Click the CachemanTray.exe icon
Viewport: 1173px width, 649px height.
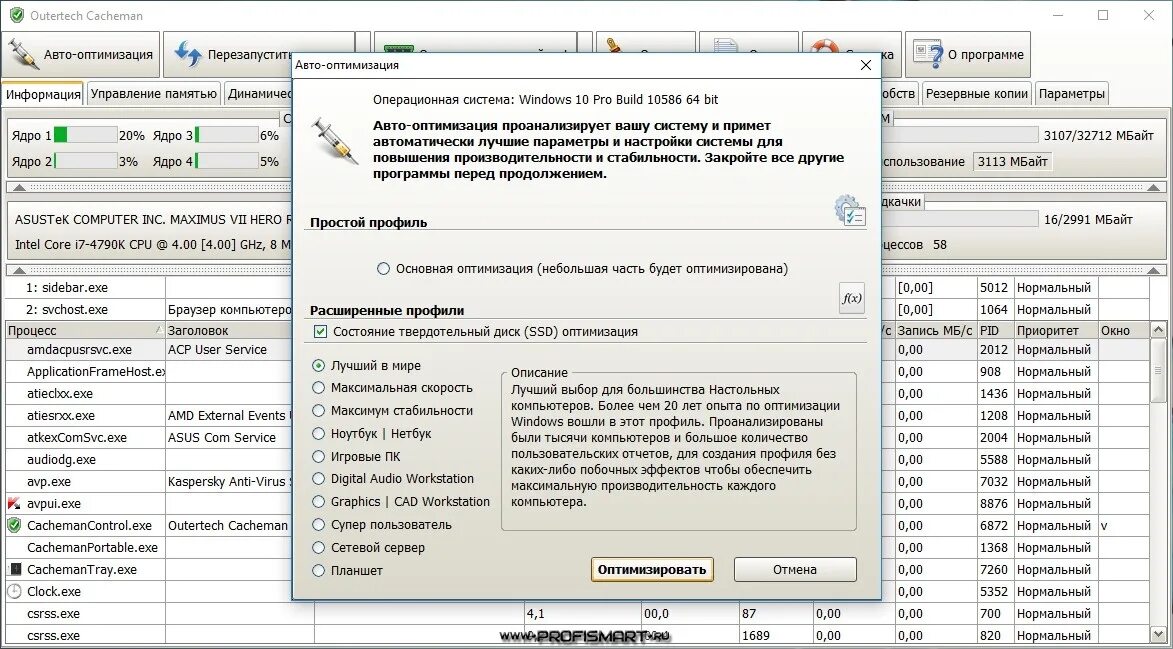pos(13,570)
